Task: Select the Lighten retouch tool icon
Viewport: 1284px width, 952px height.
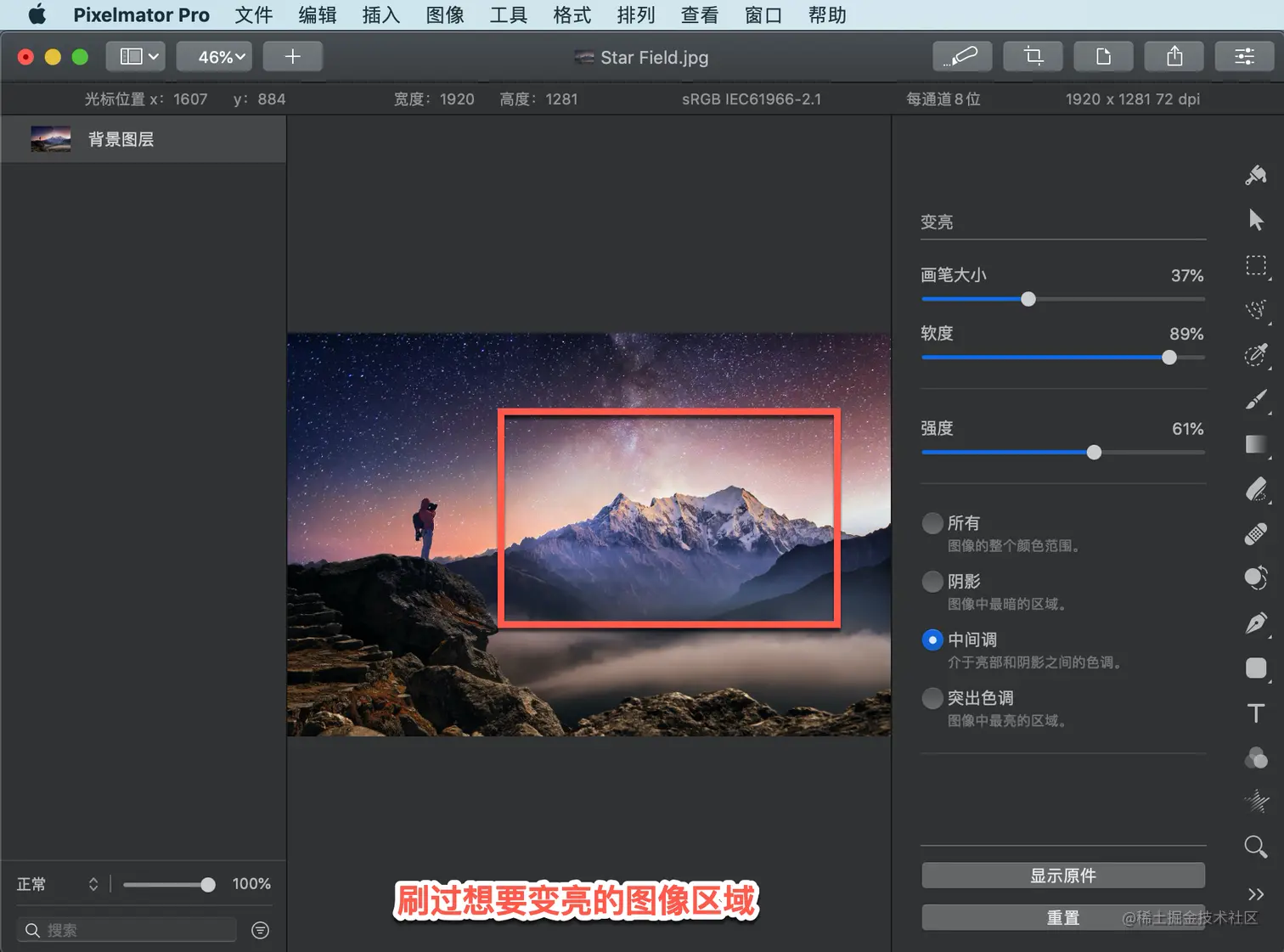Action: click(x=1256, y=578)
